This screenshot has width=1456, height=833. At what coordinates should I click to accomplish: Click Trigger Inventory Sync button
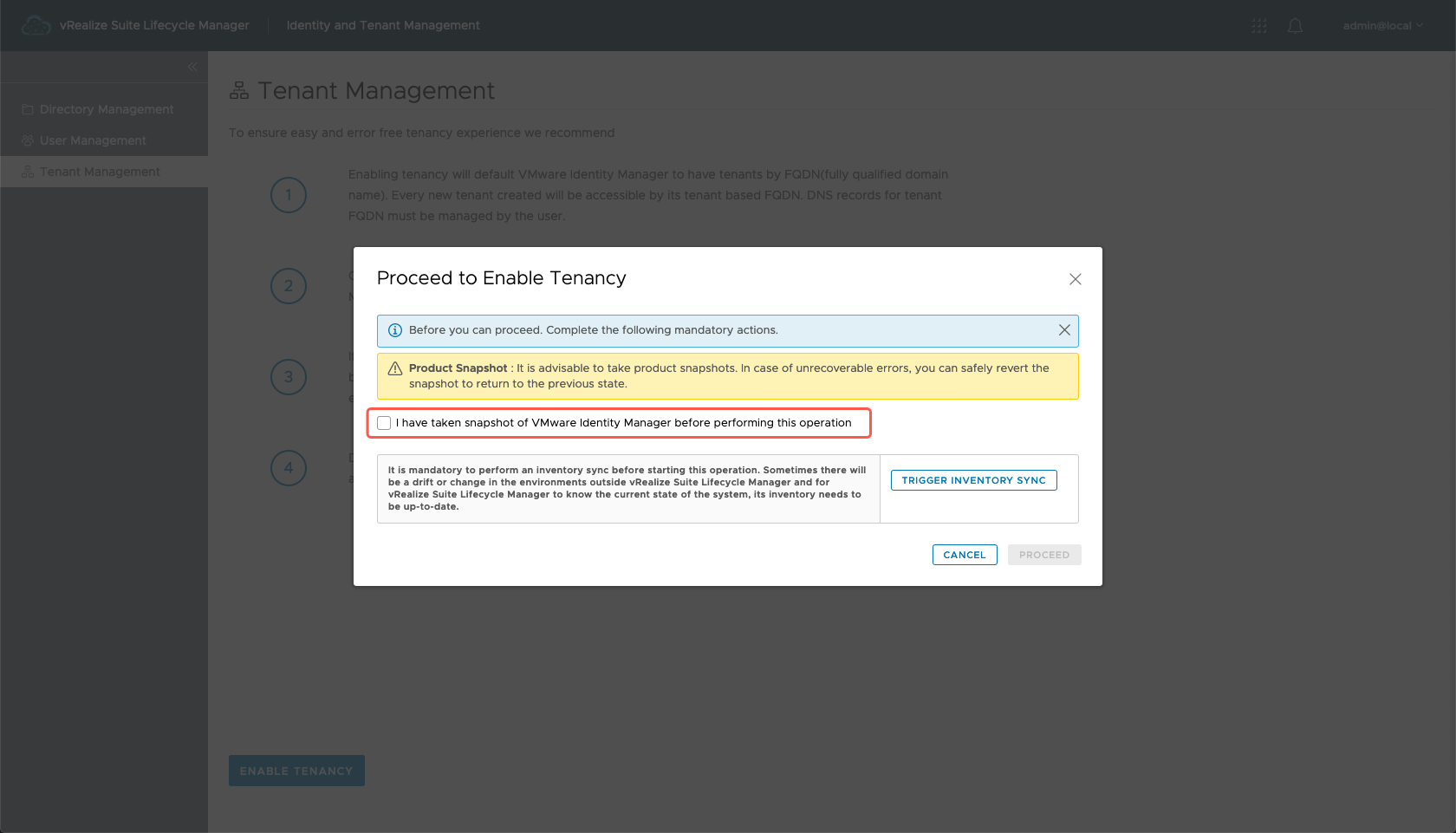pyautogui.click(x=973, y=480)
